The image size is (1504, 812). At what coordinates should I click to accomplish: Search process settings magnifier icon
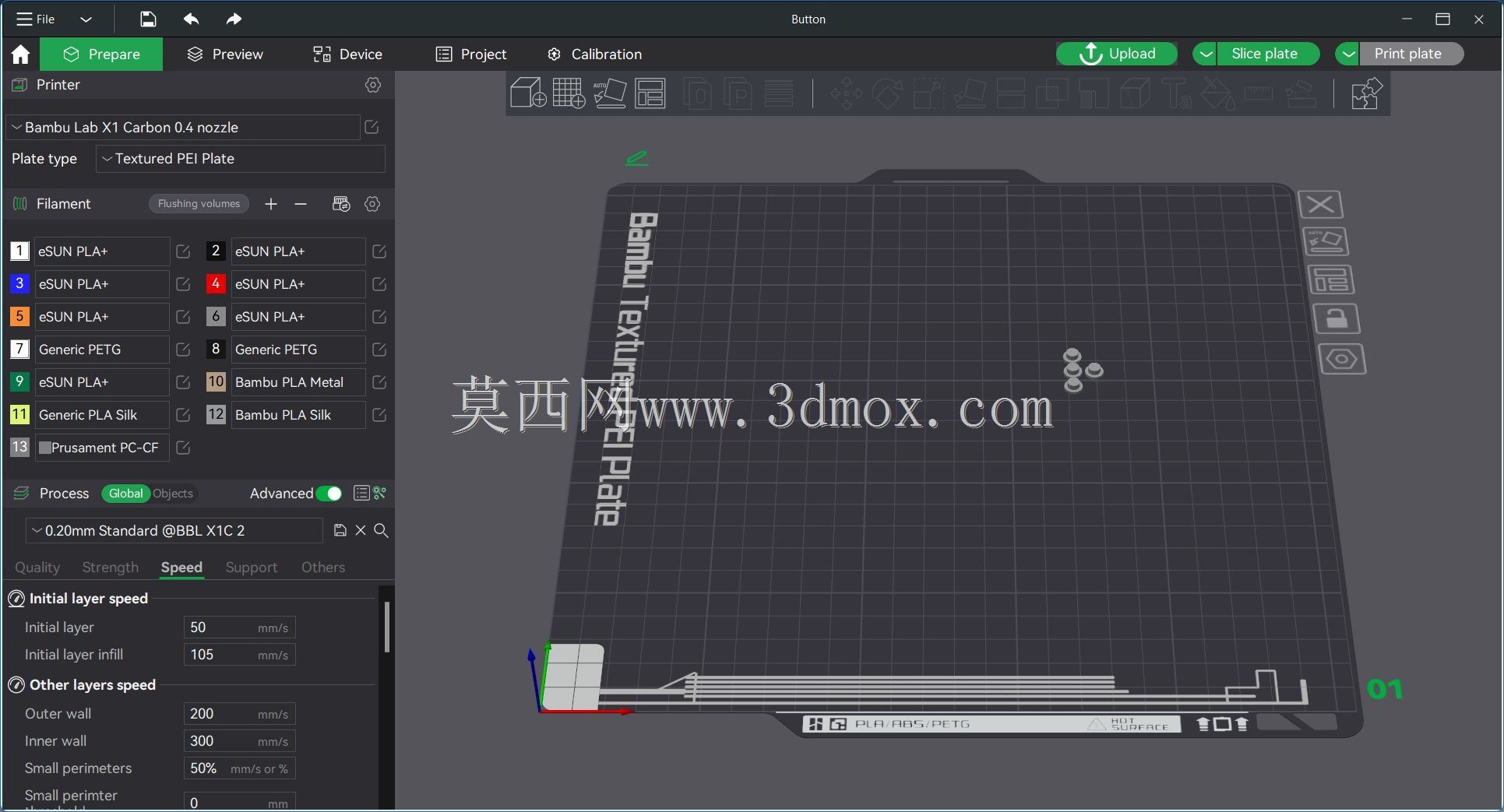pyautogui.click(x=381, y=530)
